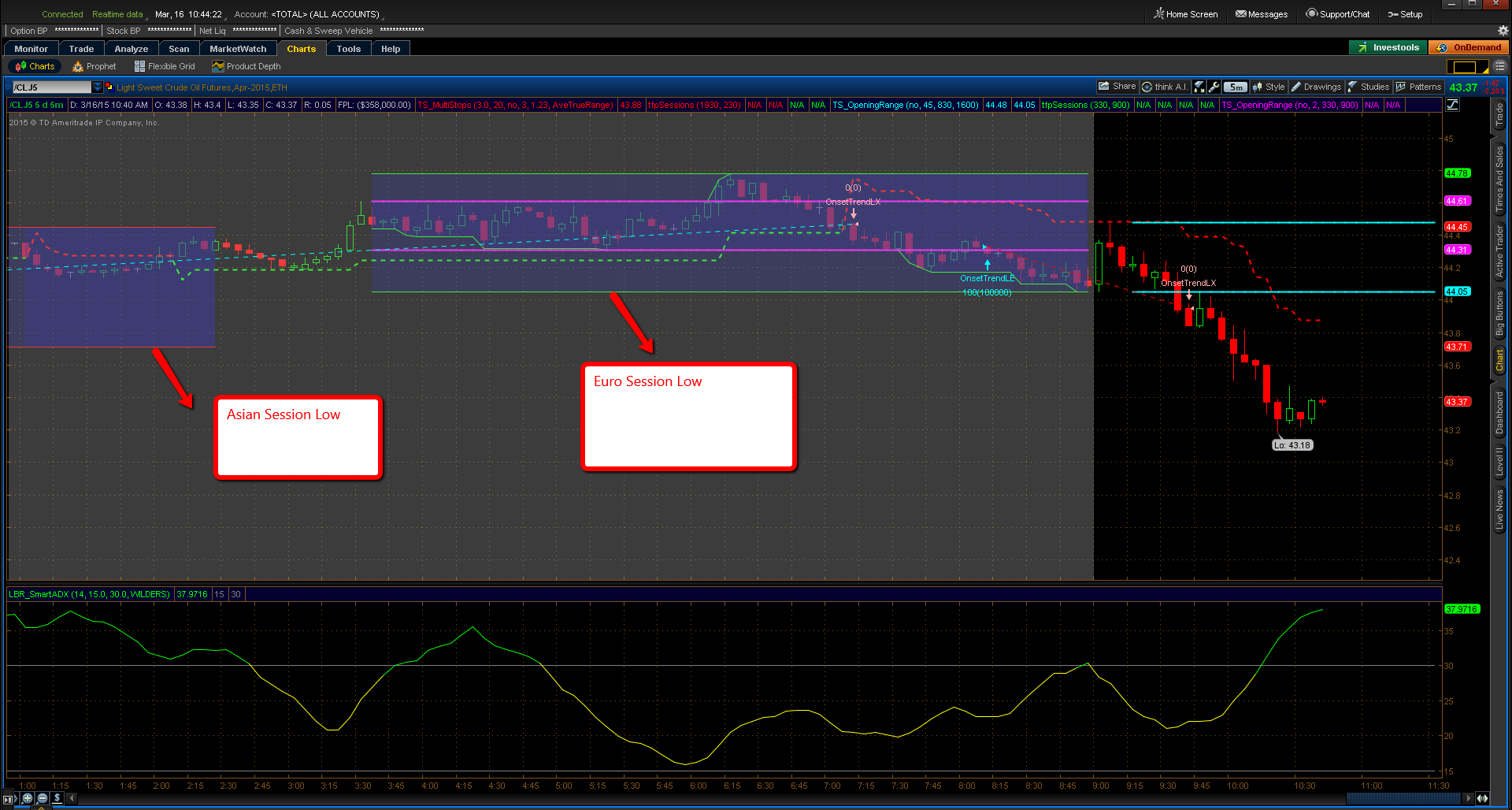Open the think A.I. tool
The height and width of the screenshot is (810, 1512).
[1165, 87]
